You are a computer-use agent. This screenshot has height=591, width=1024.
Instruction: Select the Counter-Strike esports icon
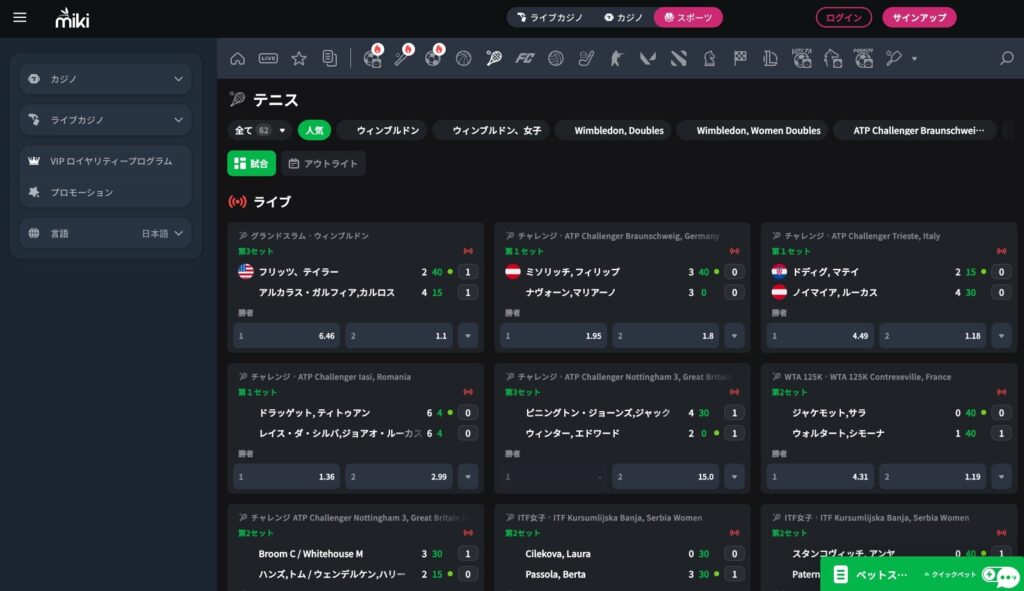[x=616, y=59]
